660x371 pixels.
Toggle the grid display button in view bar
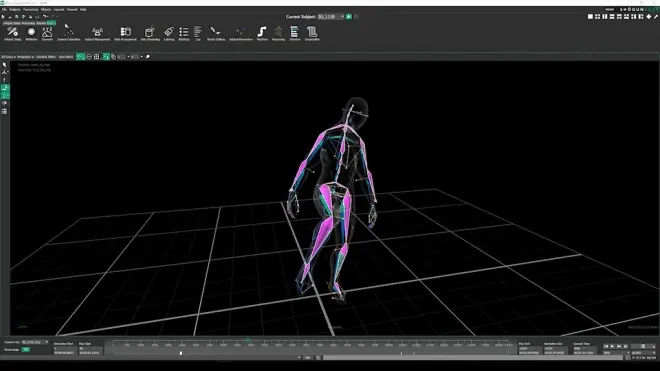pyautogui.click(x=96, y=56)
